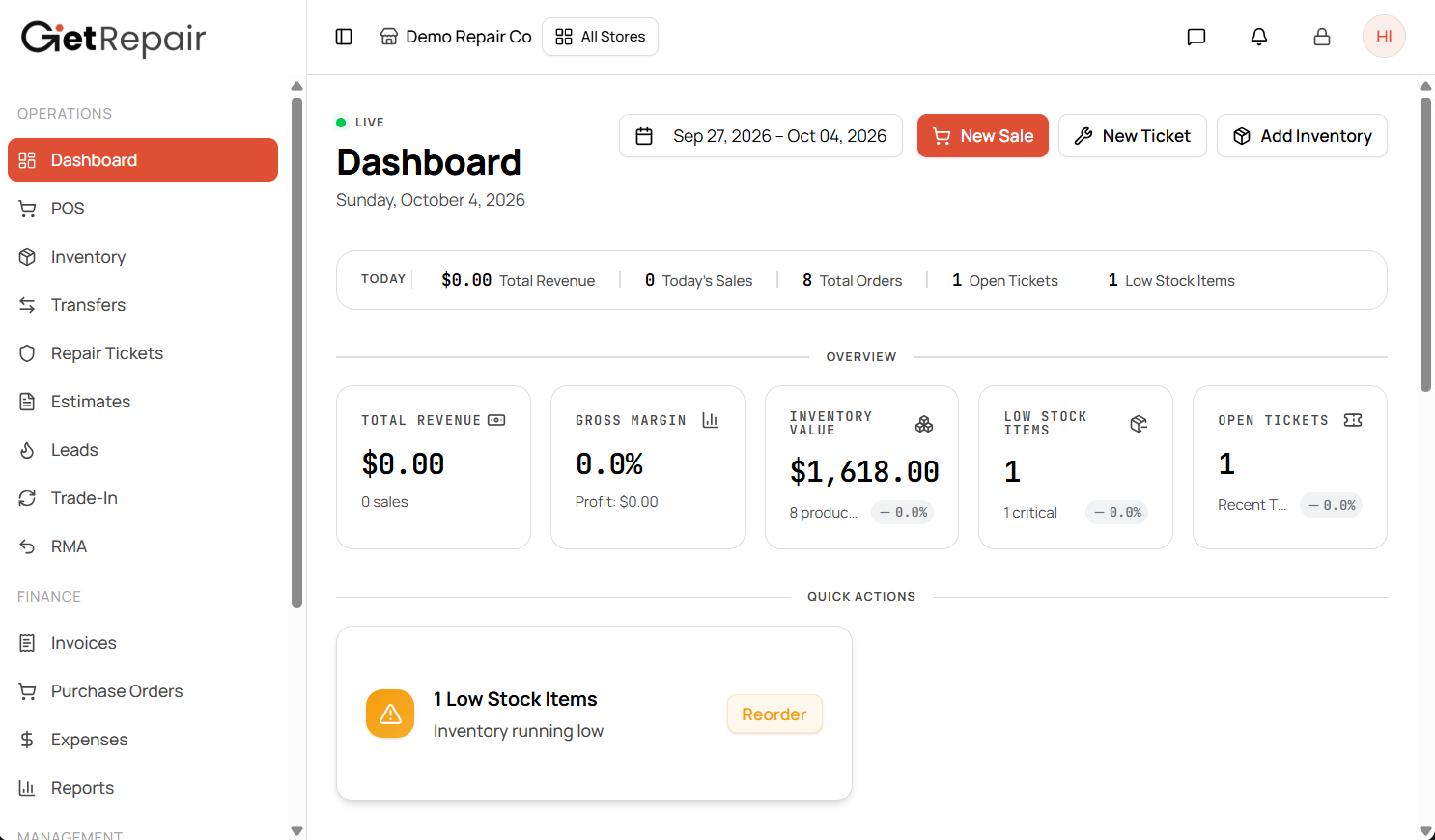Open the chat messages icon
The height and width of the screenshot is (840, 1435).
[1196, 37]
